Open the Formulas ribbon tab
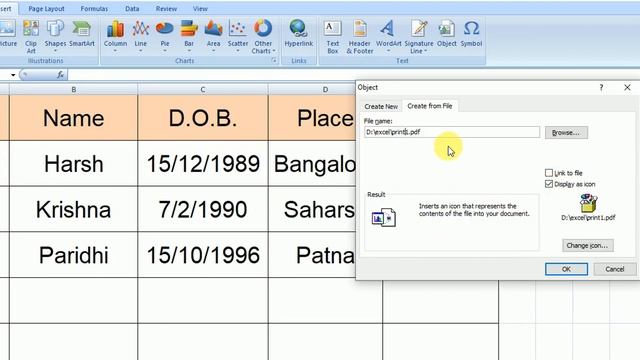 (94, 9)
